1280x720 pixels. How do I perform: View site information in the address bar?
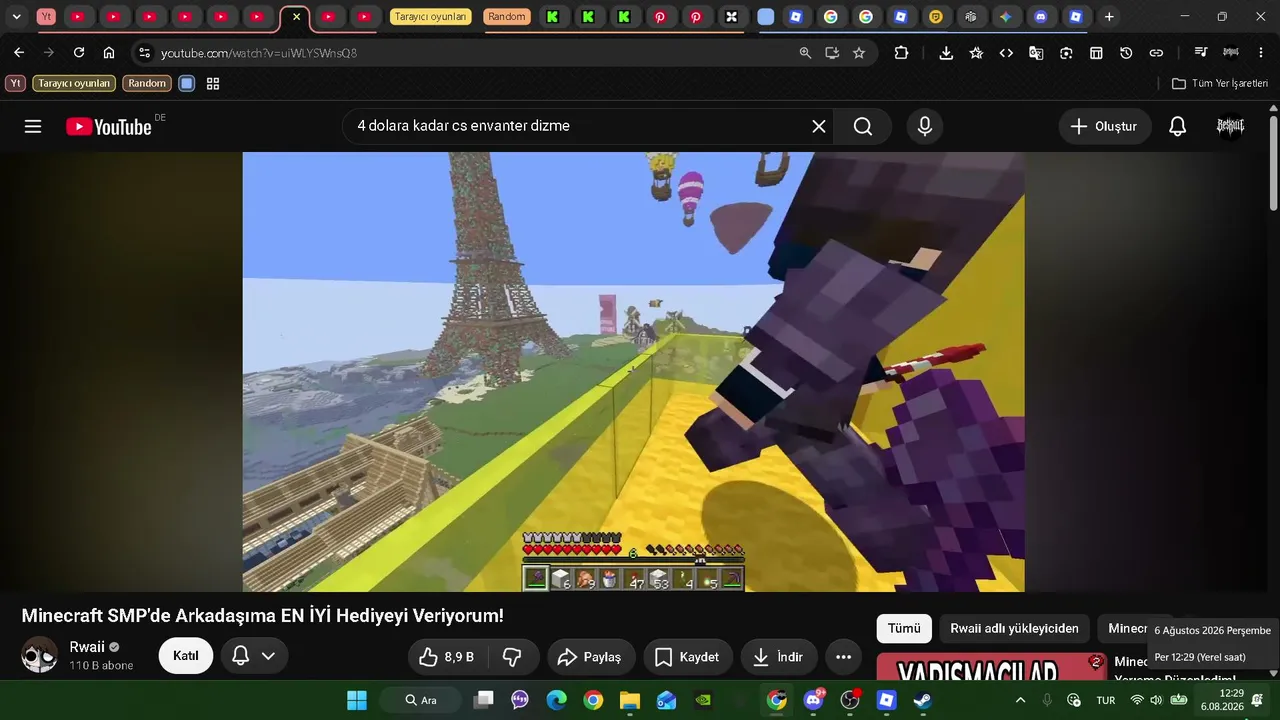click(x=144, y=53)
